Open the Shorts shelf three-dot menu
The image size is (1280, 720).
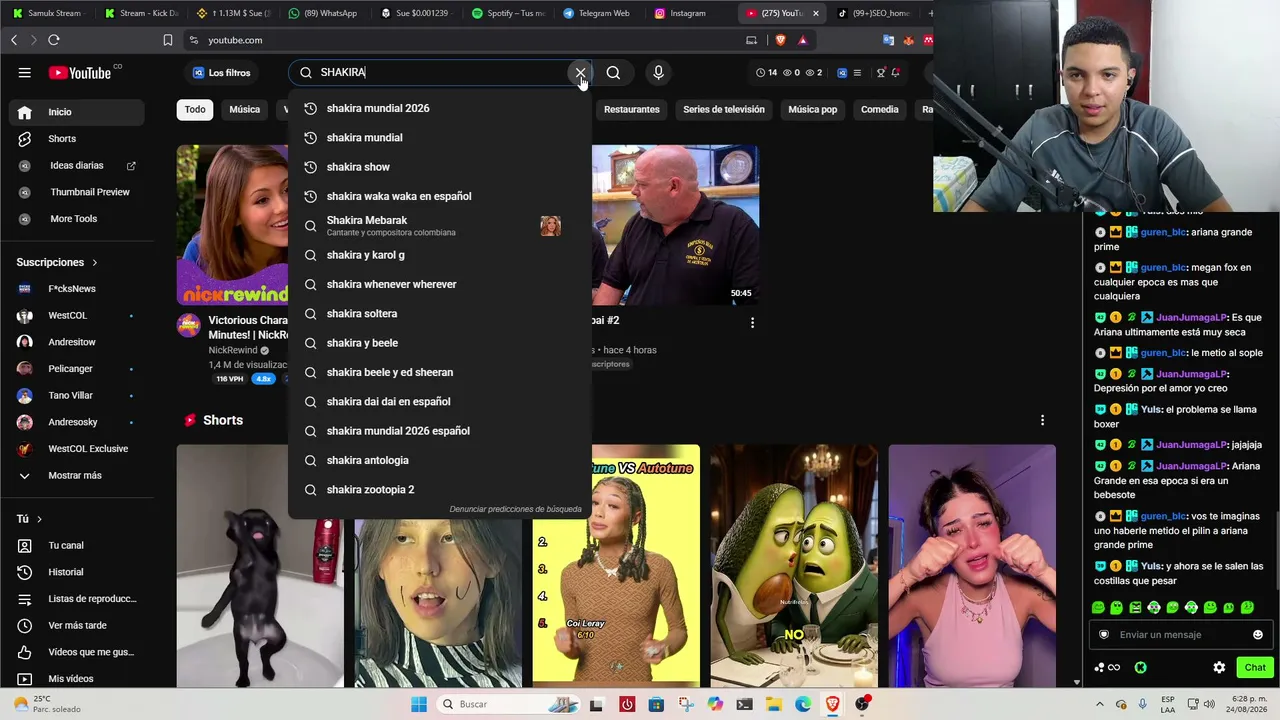[x=1042, y=420]
